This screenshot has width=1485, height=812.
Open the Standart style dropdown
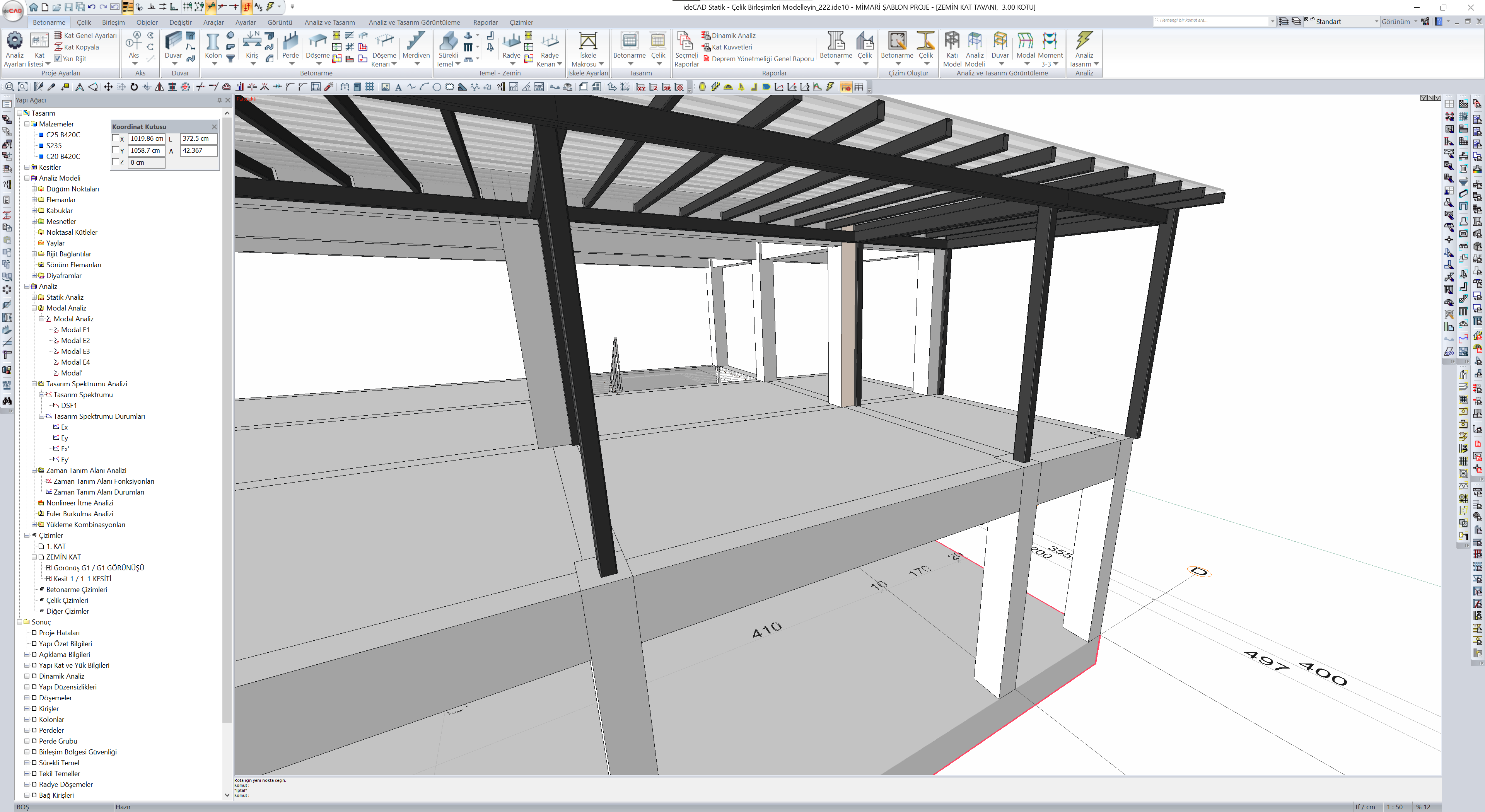(x=1376, y=21)
